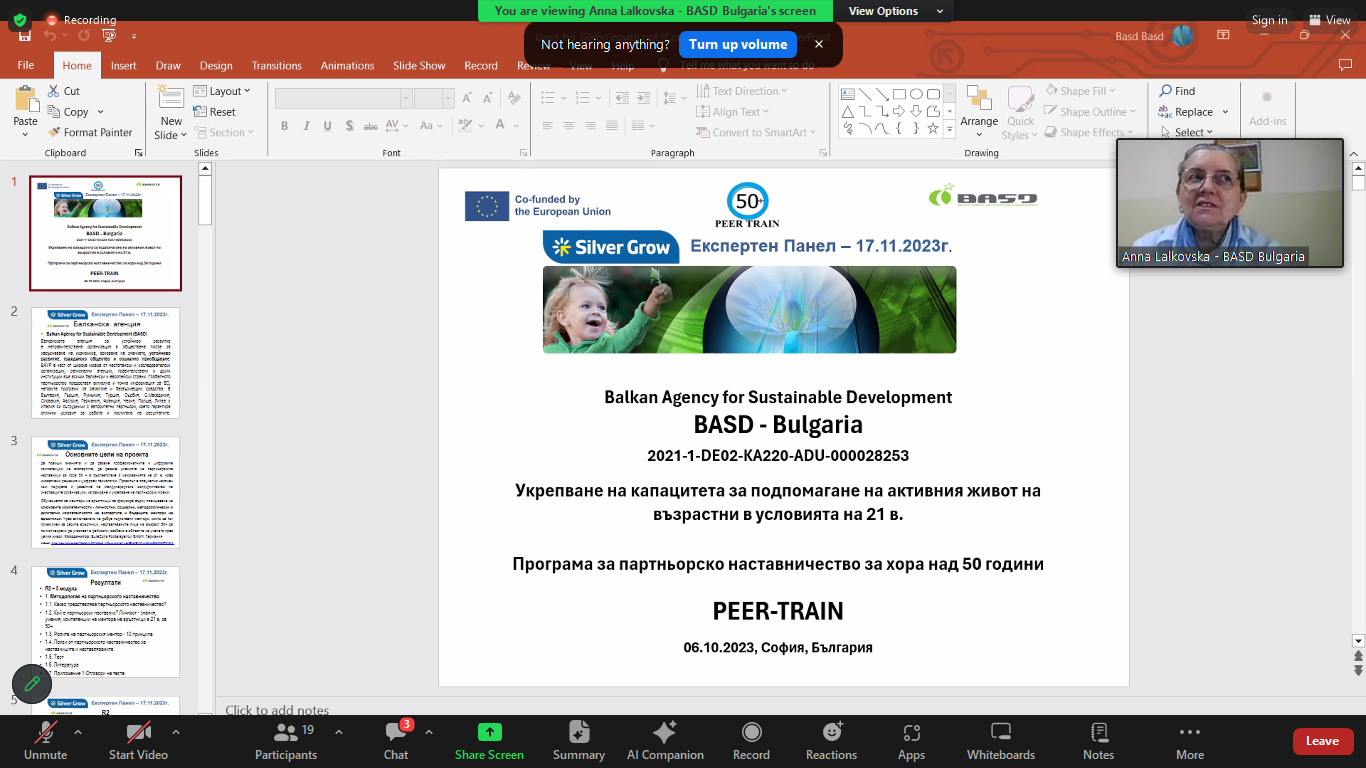The image size is (1366, 768).
Task: Insert a New Slide
Action: tap(171, 112)
